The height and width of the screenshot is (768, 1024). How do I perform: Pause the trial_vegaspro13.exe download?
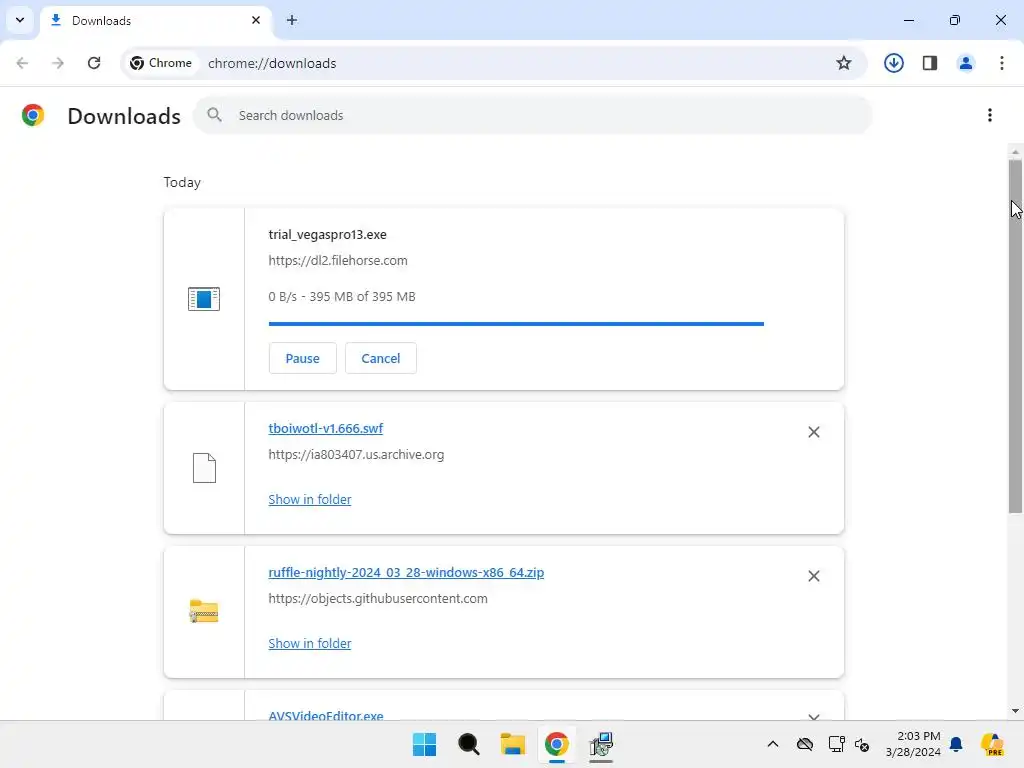[x=302, y=359]
